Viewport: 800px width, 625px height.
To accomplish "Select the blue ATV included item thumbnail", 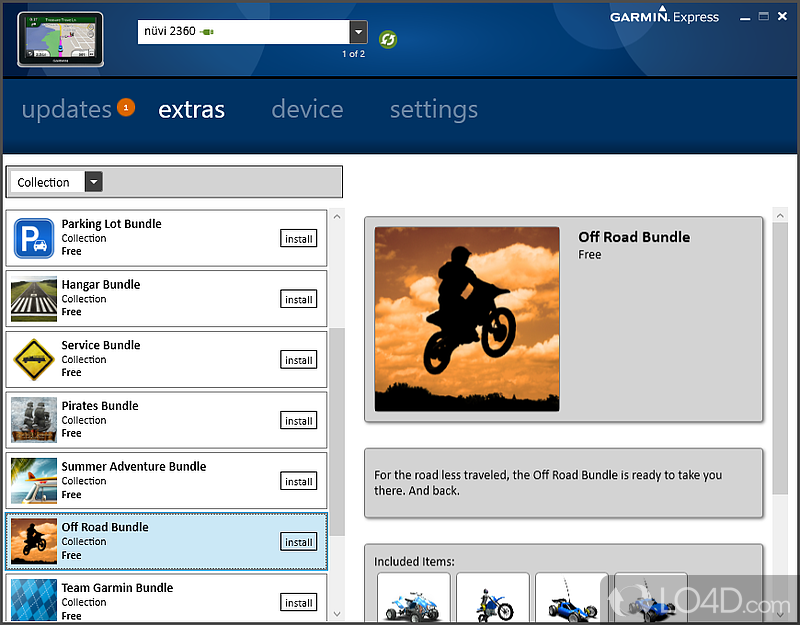I will point(413,600).
